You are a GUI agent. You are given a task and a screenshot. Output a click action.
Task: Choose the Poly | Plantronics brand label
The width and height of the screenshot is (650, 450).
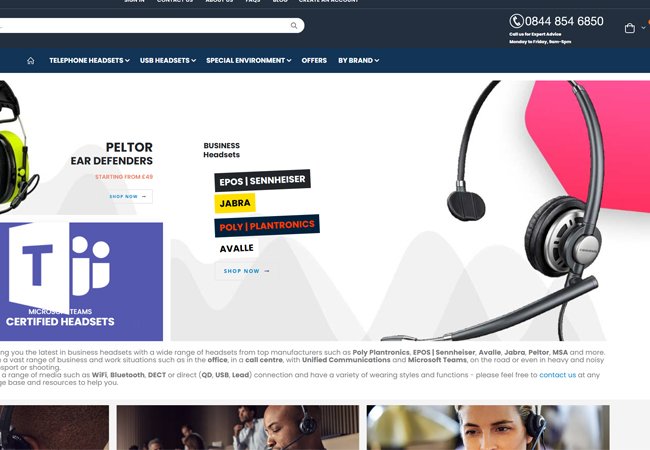[267, 225]
